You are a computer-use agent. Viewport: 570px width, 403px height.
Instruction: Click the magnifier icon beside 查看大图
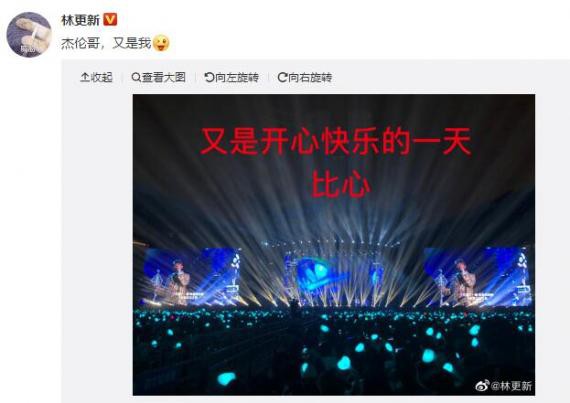pos(136,77)
